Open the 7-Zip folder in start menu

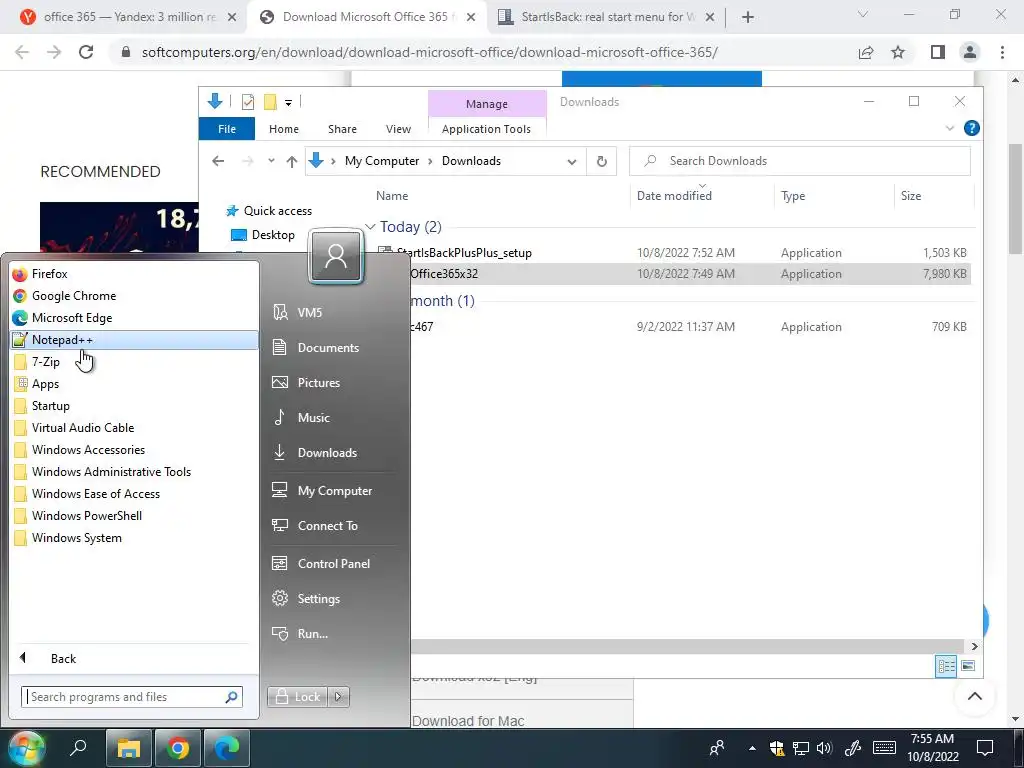pos(134,362)
